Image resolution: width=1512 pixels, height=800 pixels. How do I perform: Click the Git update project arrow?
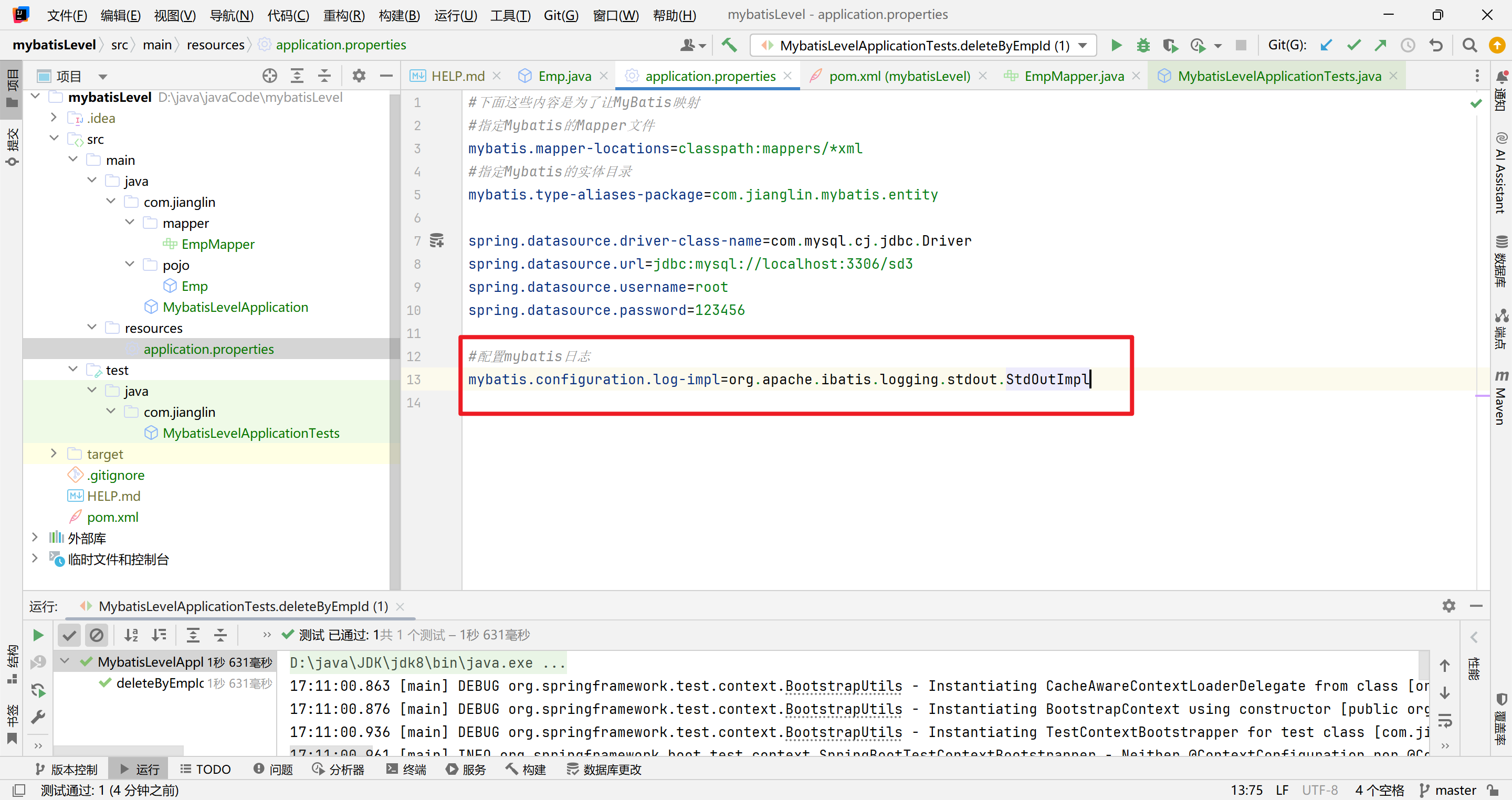(1325, 45)
